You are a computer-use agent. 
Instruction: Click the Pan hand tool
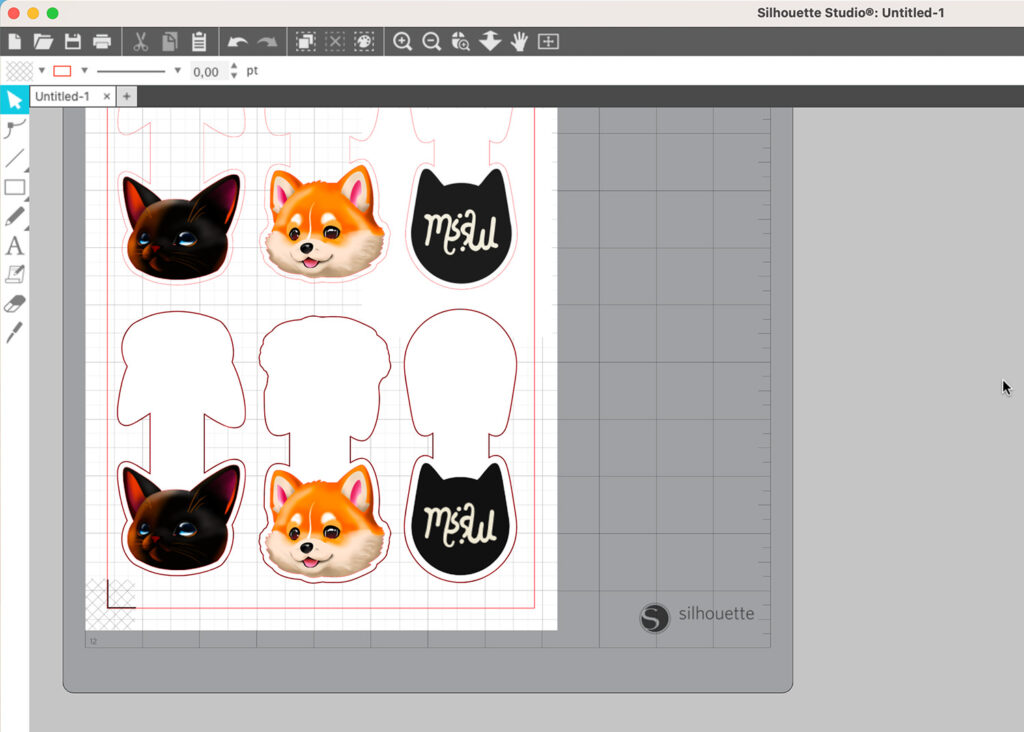(519, 42)
